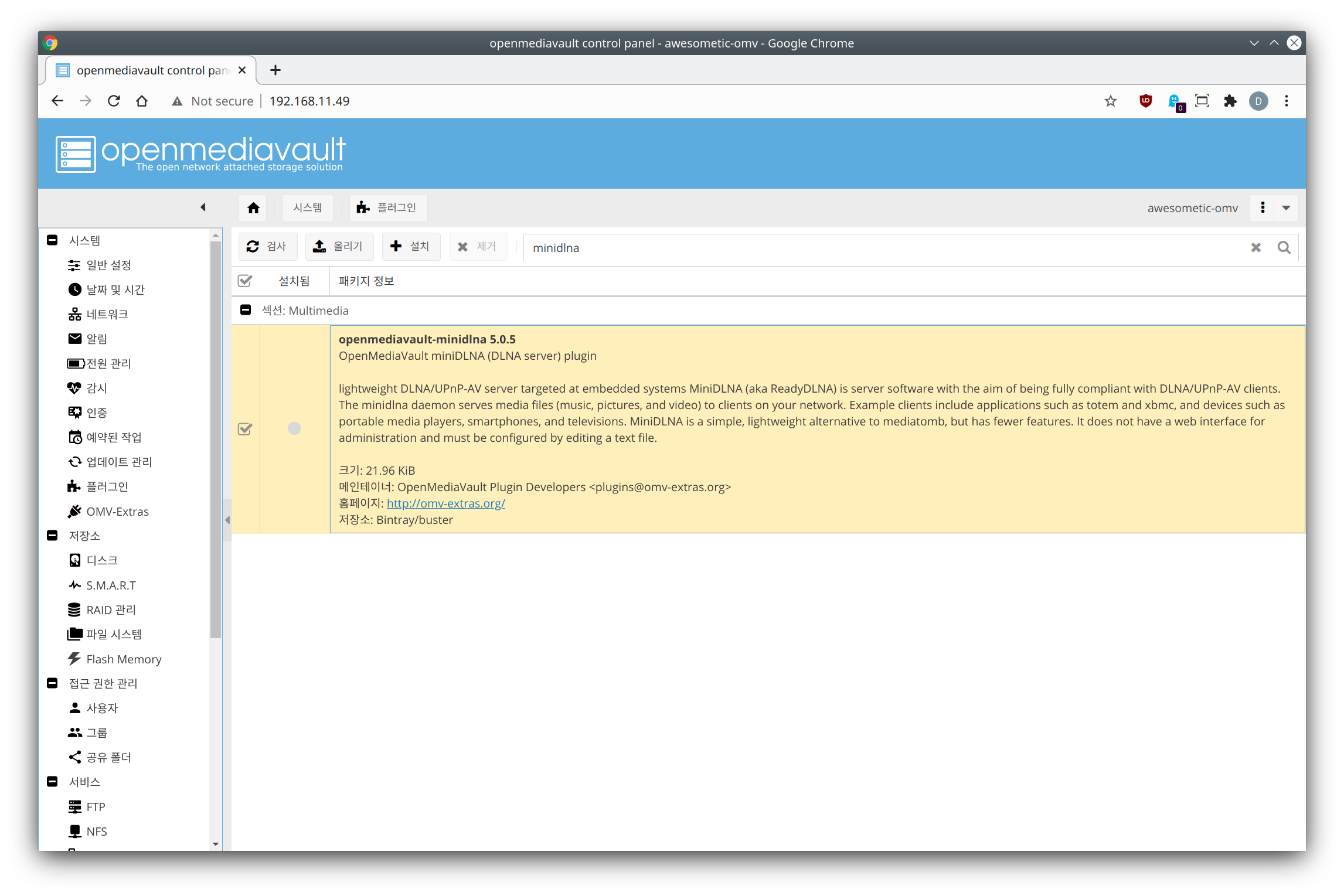Toggle the select-all checkbox in header

pyautogui.click(x=245, y=281)
